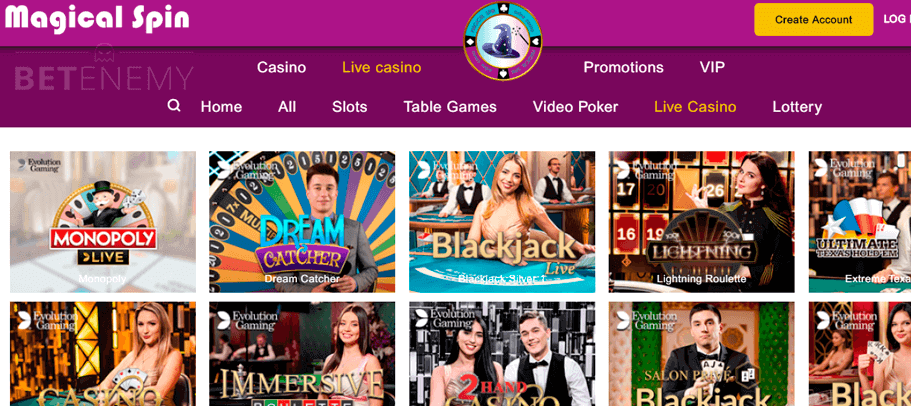Click the wizard hat logo emblem
This screenshot has height=406, width=911.
tap(503, 41)
